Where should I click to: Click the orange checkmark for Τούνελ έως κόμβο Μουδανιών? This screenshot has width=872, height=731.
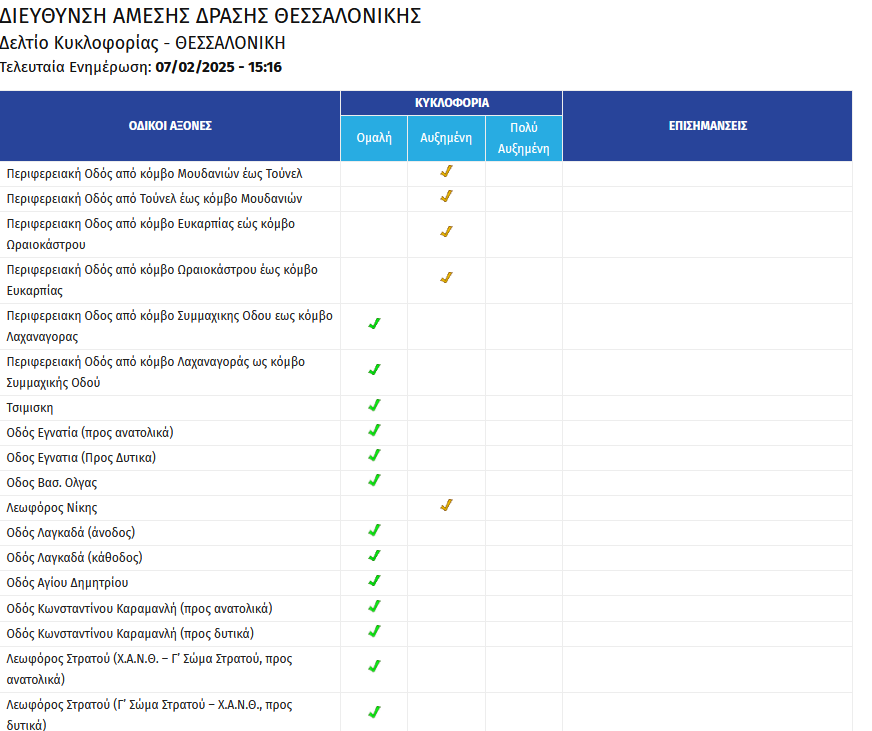tap(447, 197)
